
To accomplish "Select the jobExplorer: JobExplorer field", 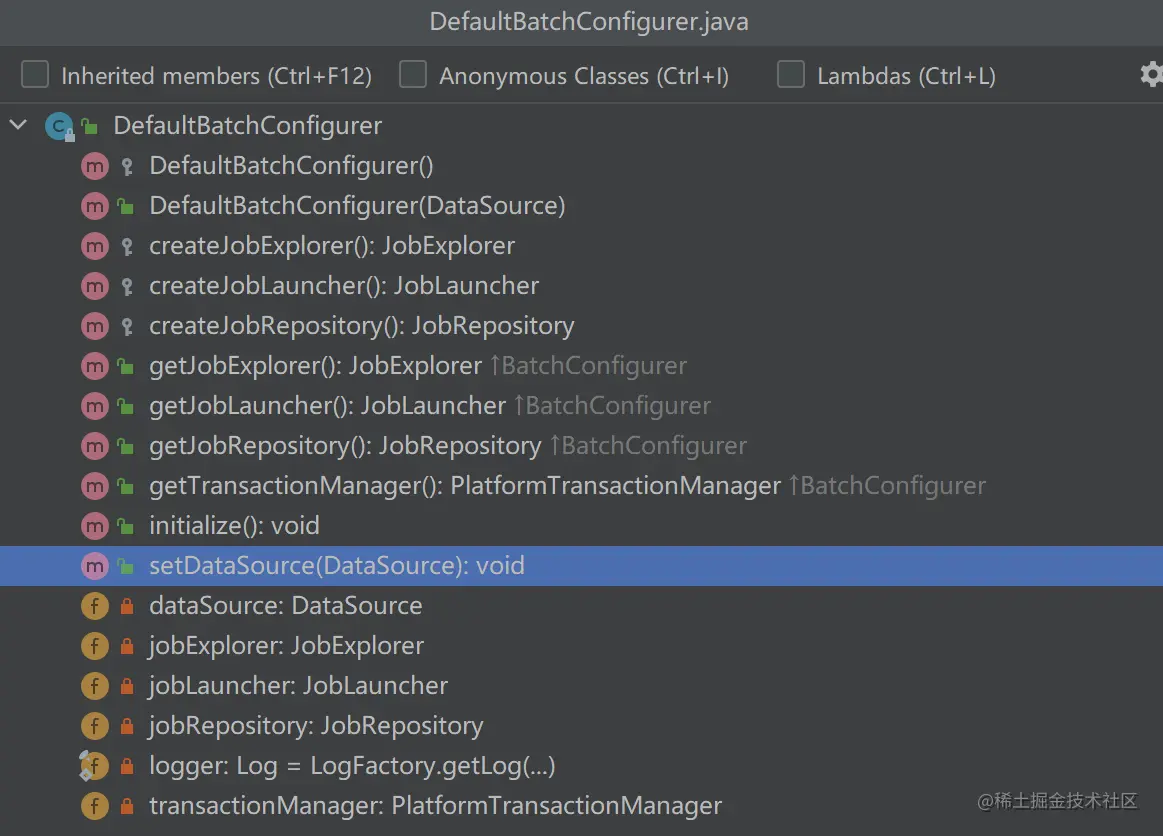I will (x=582, y=646).
